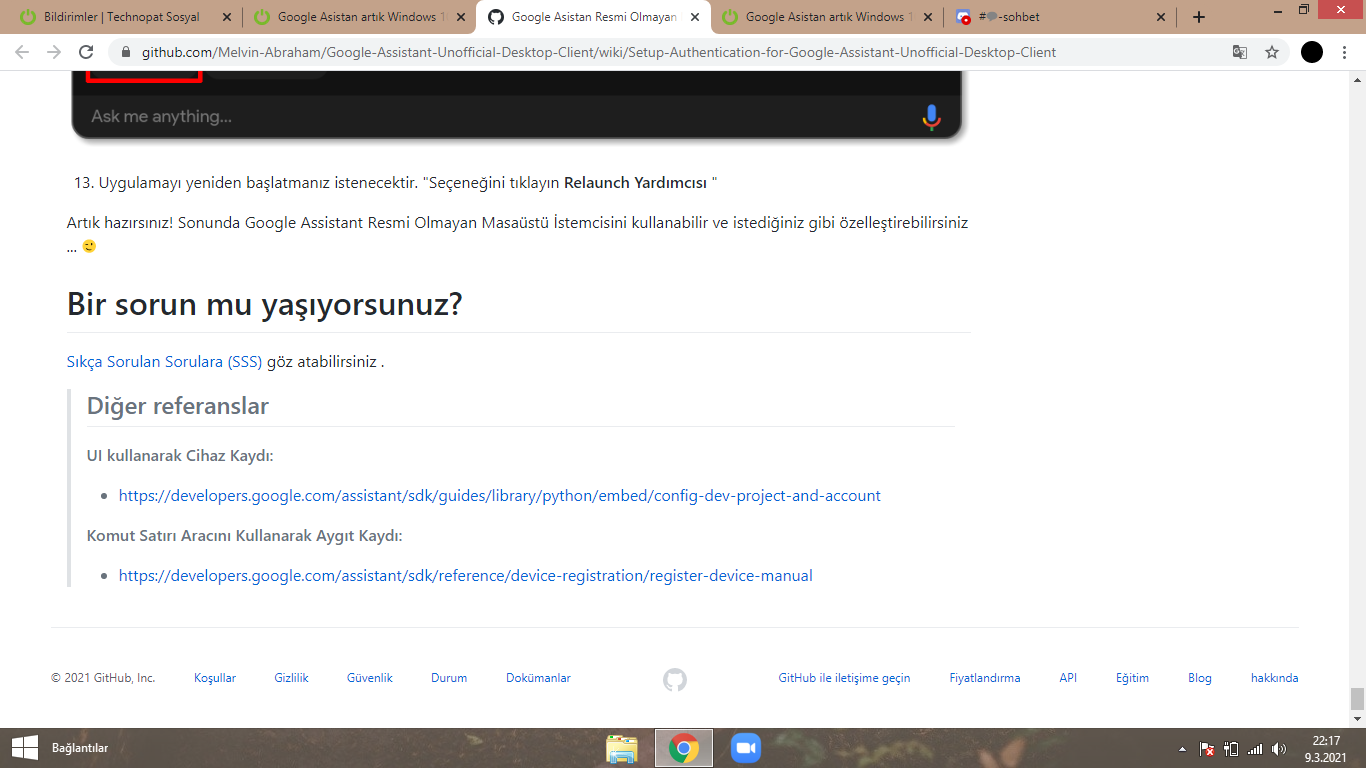The width and height of the screenshot is (1366, 768).
Task: Launch File Explorer from the taskbar
Action: pos(622,748)
